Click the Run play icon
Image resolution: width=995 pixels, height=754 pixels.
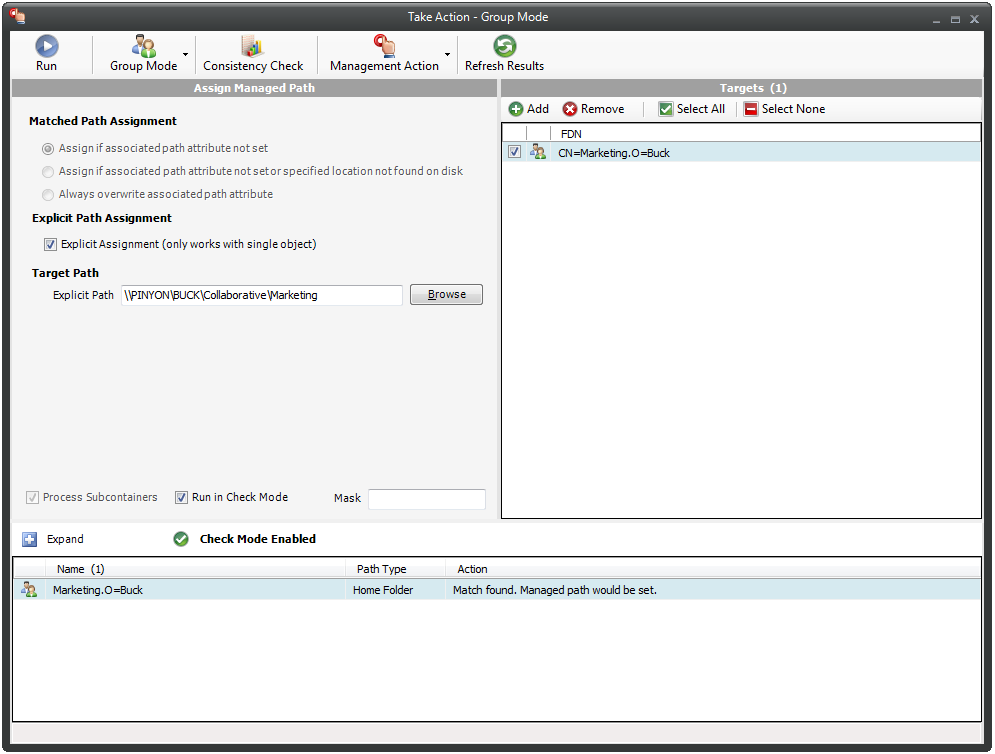click(46, 46)
